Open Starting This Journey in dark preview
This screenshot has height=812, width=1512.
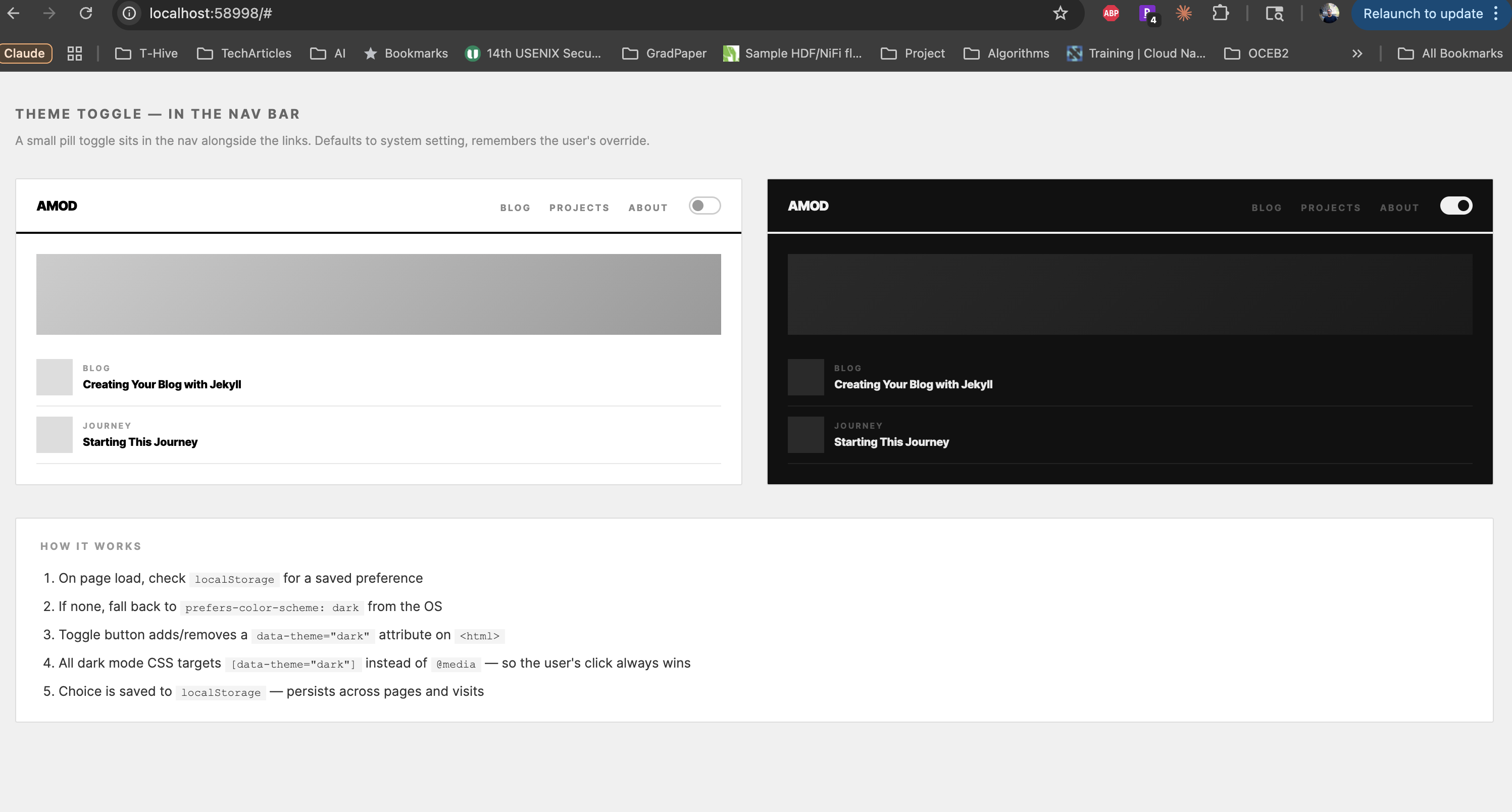click(x=891, y=442)
